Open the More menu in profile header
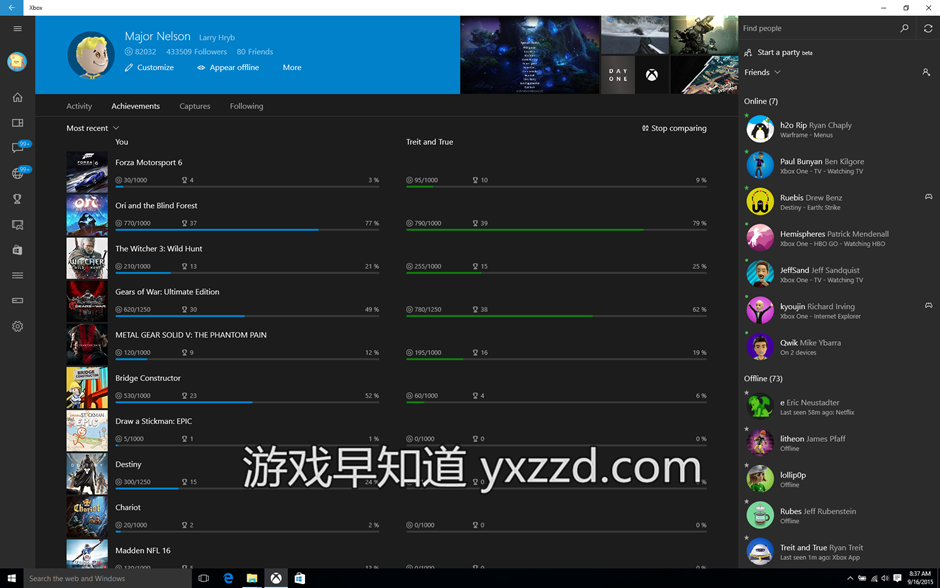940x588 pixels. coord(292,67)
